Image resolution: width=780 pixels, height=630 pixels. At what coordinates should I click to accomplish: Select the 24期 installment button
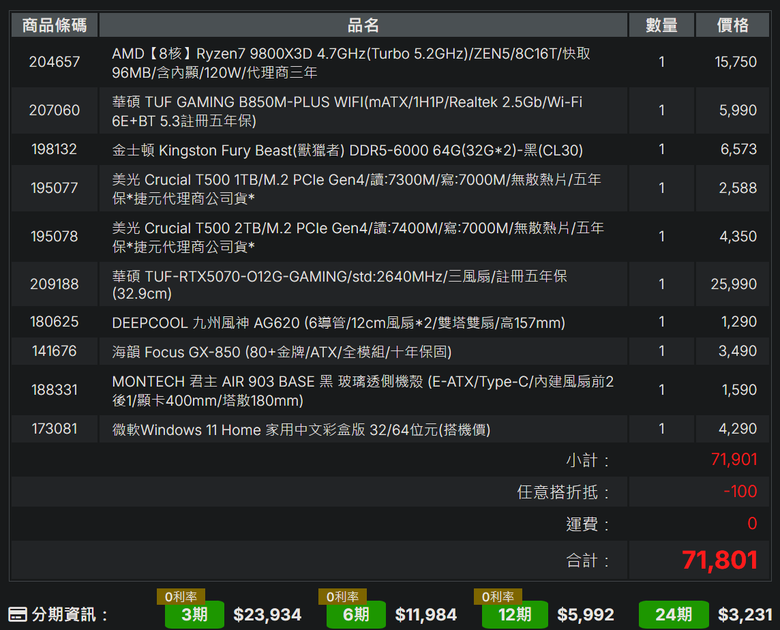pos(674,614)
